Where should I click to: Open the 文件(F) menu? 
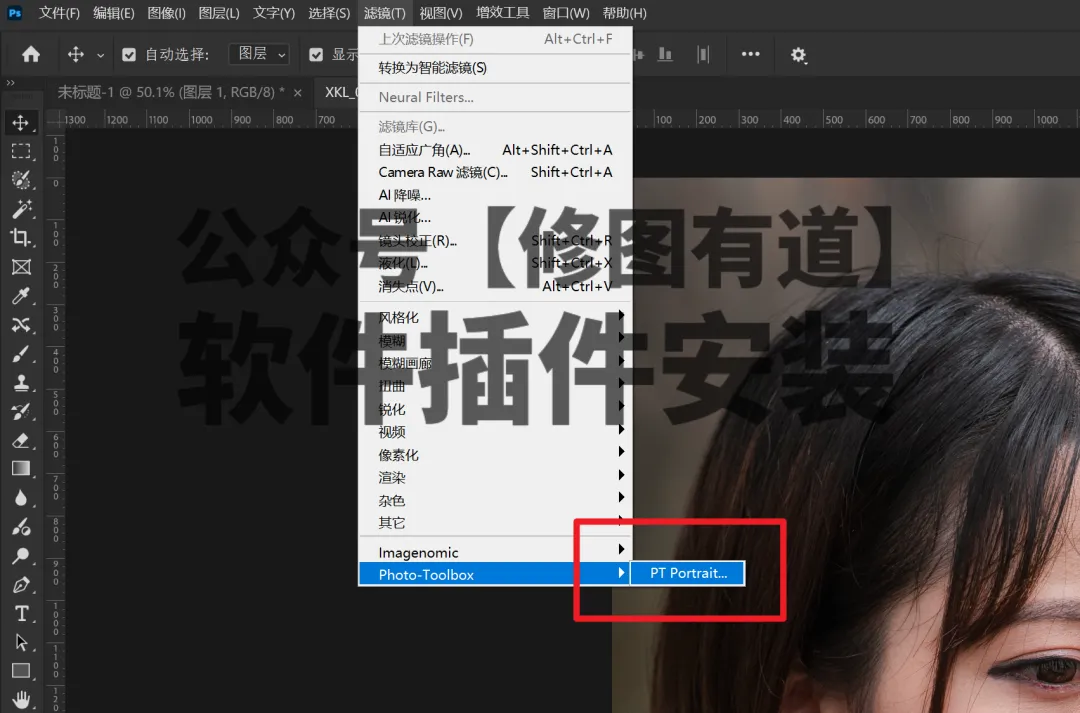coord(59,13)
